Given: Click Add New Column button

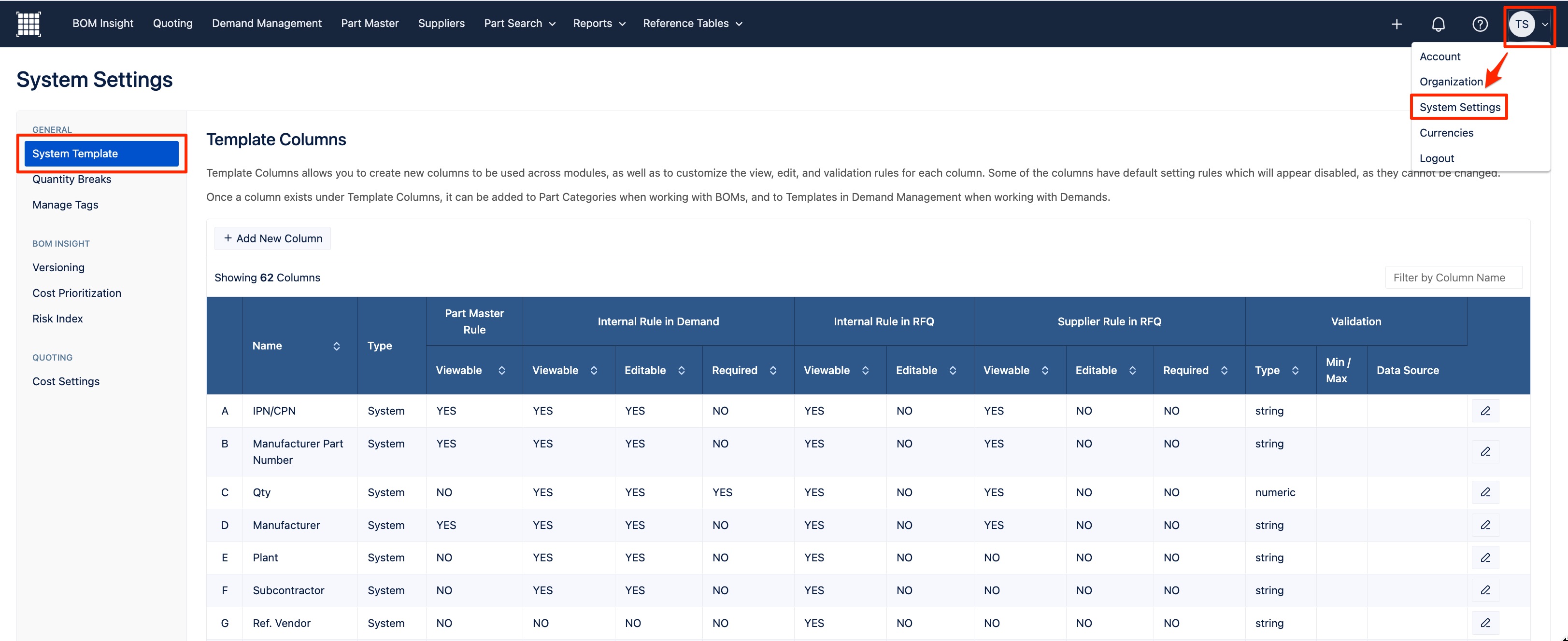Looking at the screenshot, I should 273,238.
